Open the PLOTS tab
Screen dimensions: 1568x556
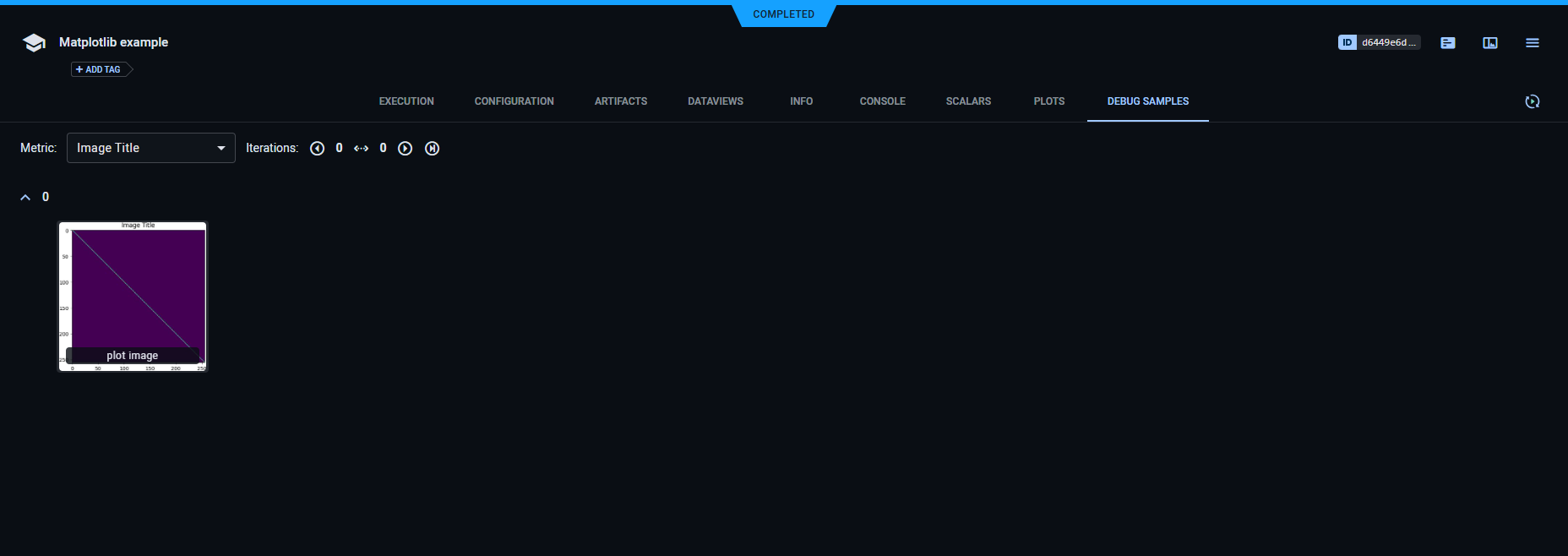[1049, 101]
